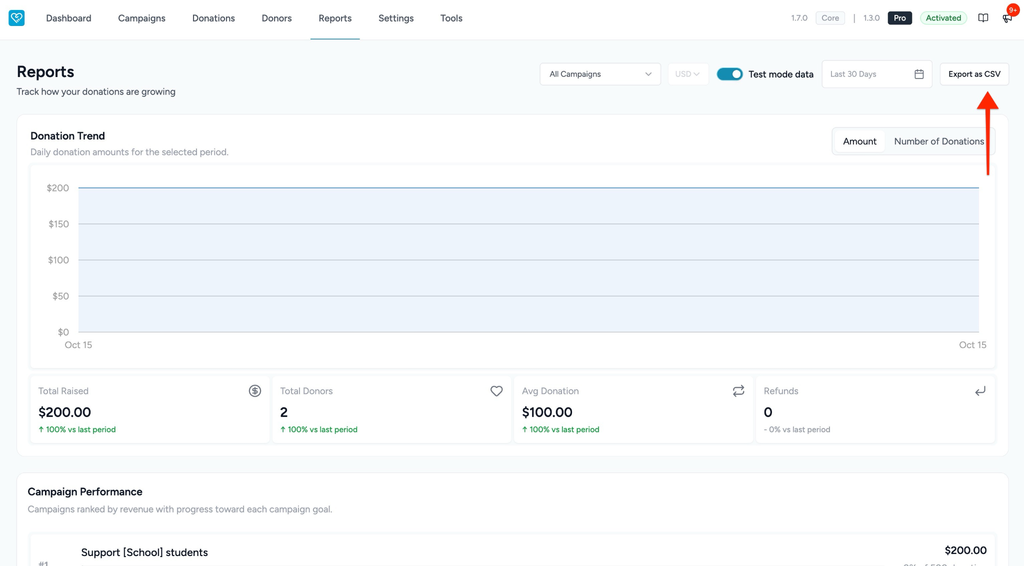Screen dimensions: 1024x566
Task: Click the campaign's $200.00 revenue amount
Action: [x=965, y=550]
